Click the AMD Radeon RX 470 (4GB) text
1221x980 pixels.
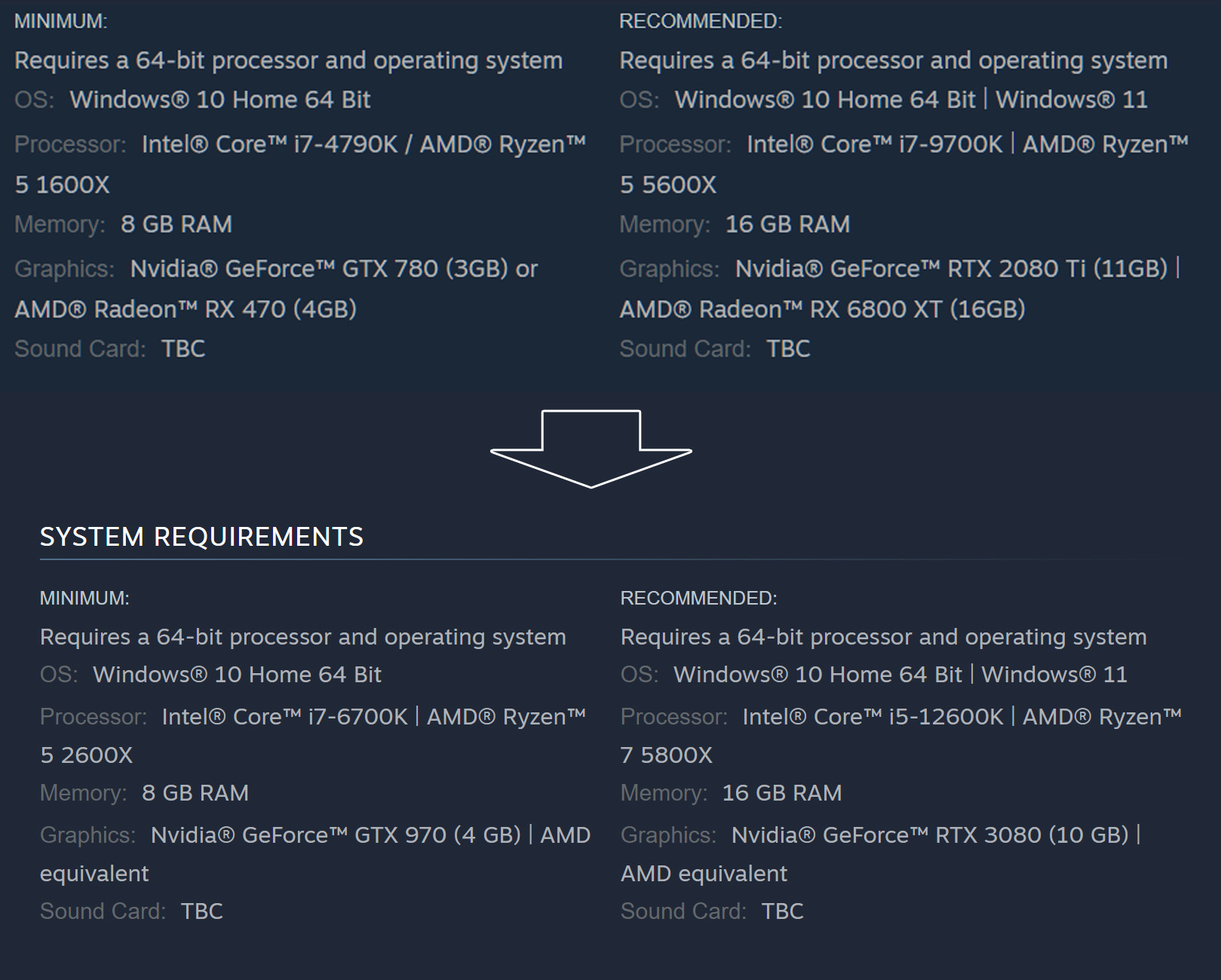click(186, 309)
